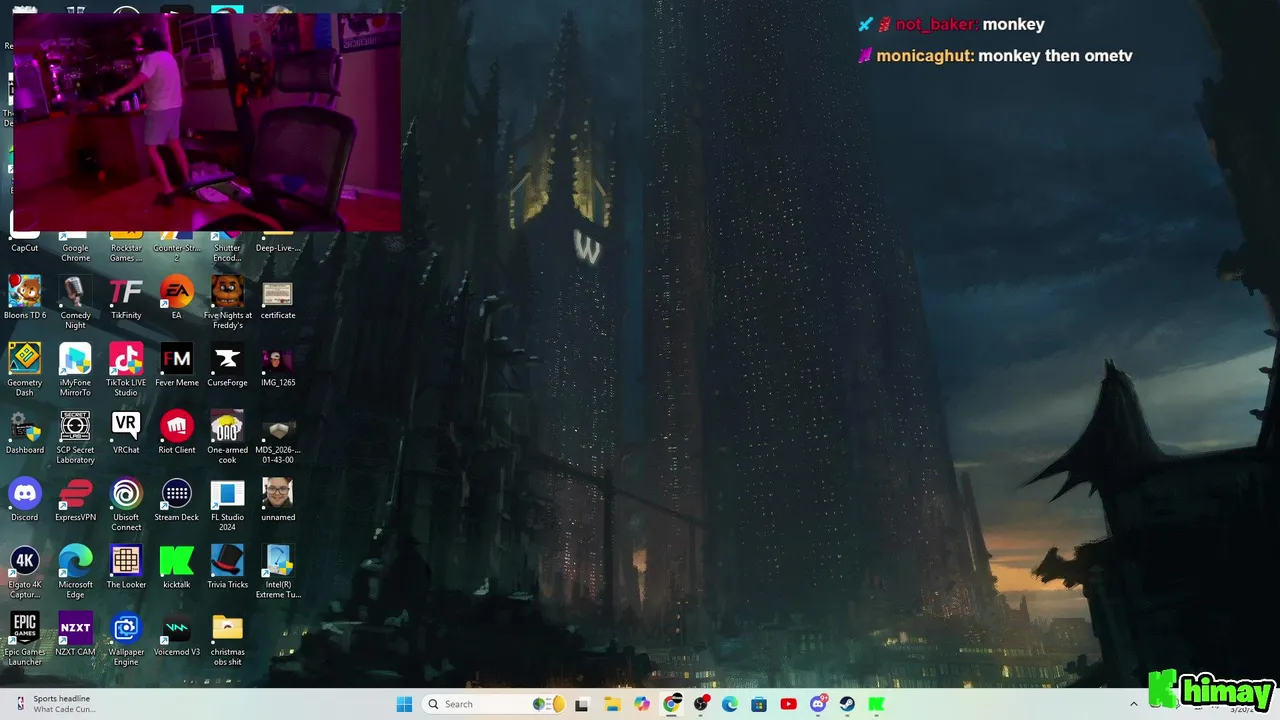The height and width of the screenshot is (720, 1280).
Task: Open Task View from the taskbar
Action: [x=582, y=704]
